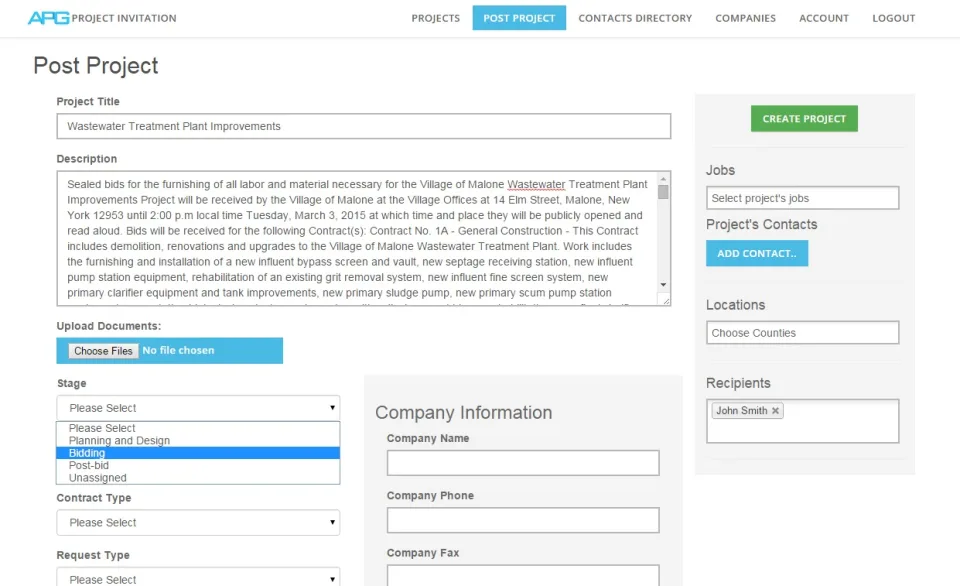
Task: Open the Contract Type dropdown
Action: (x=198, y=522)
